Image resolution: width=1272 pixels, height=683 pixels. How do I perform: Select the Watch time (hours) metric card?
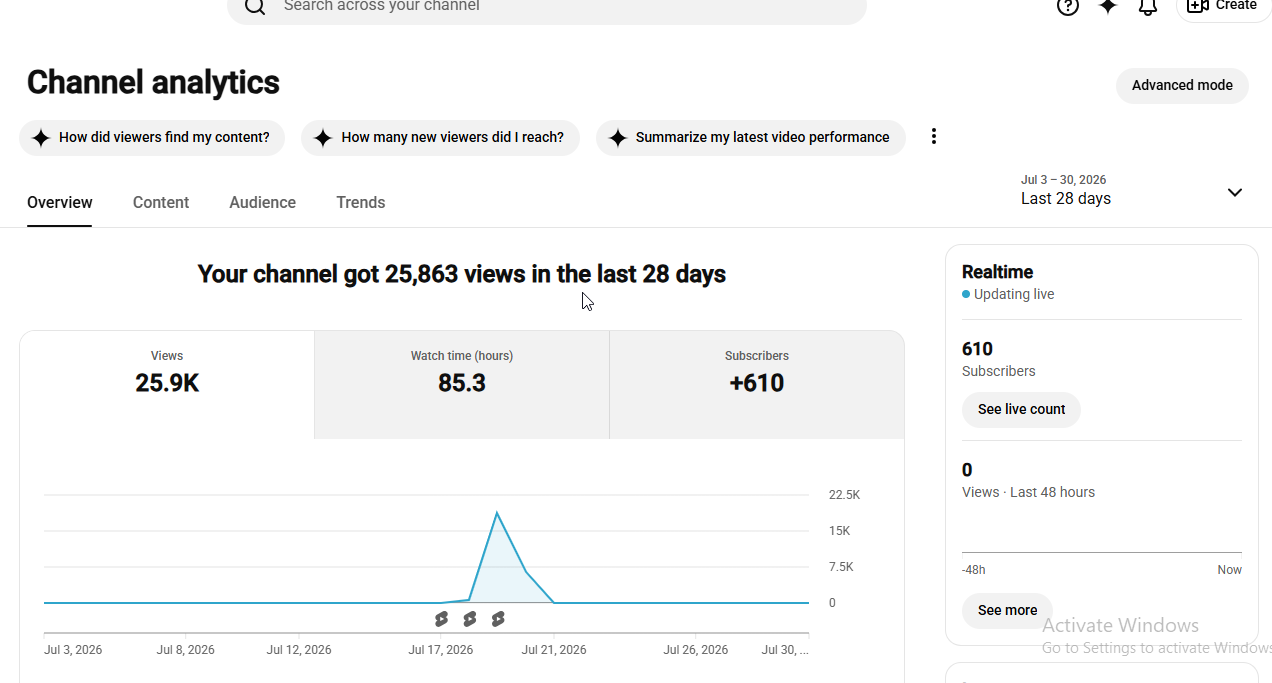[x=462, y=385]
